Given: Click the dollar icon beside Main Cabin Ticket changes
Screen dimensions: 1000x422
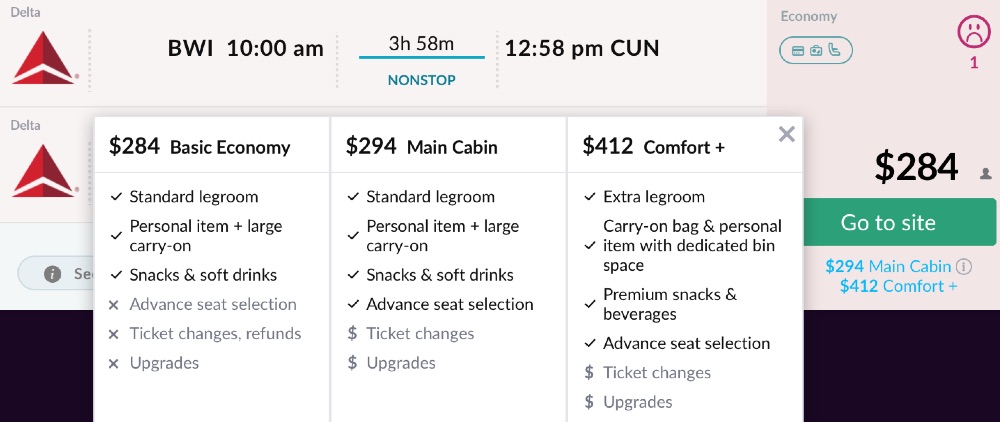Looking at the screenshot, I should pyautogui.click(x=352, y=334).
